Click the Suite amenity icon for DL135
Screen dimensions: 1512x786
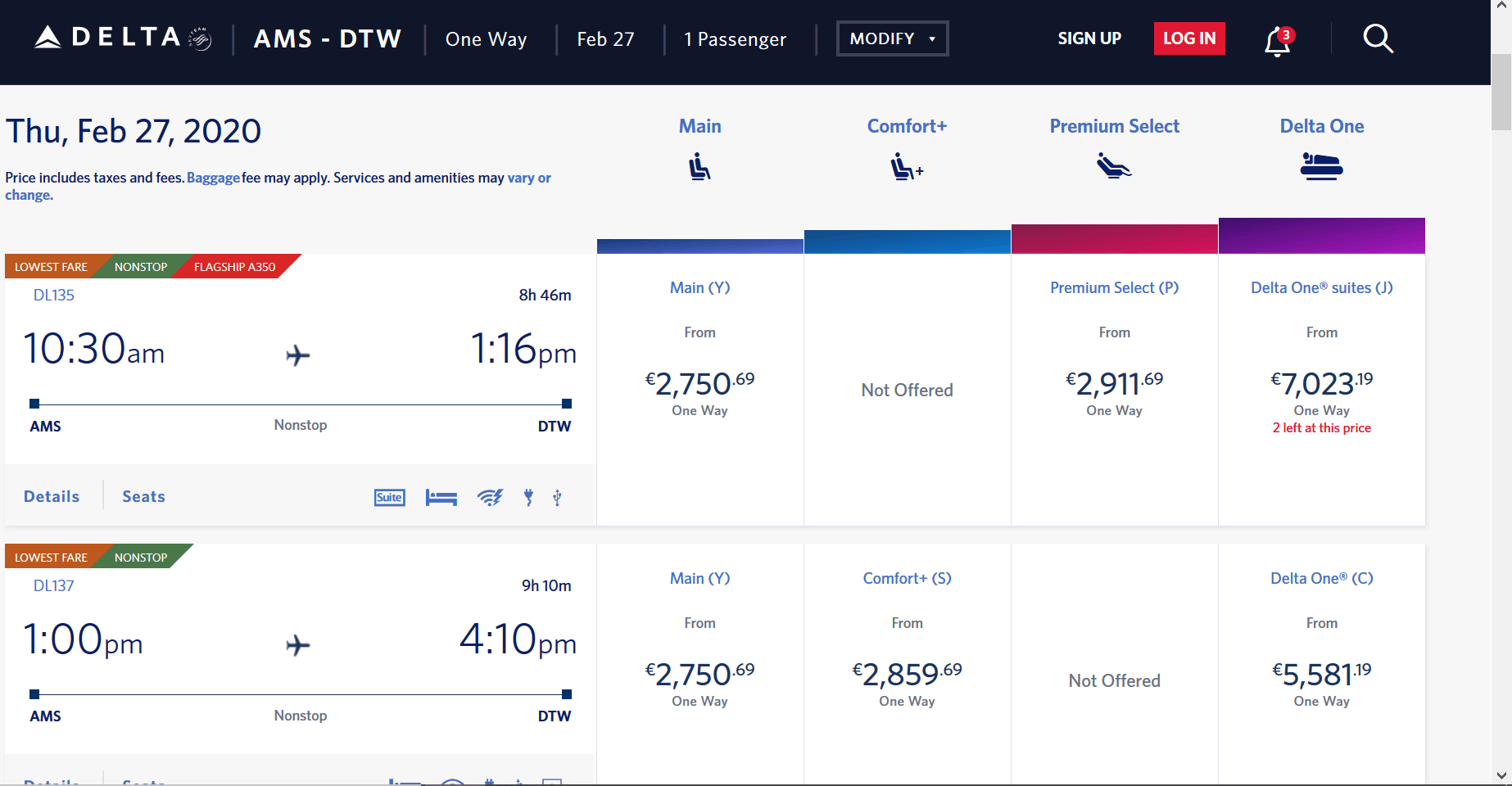(390, 497)
